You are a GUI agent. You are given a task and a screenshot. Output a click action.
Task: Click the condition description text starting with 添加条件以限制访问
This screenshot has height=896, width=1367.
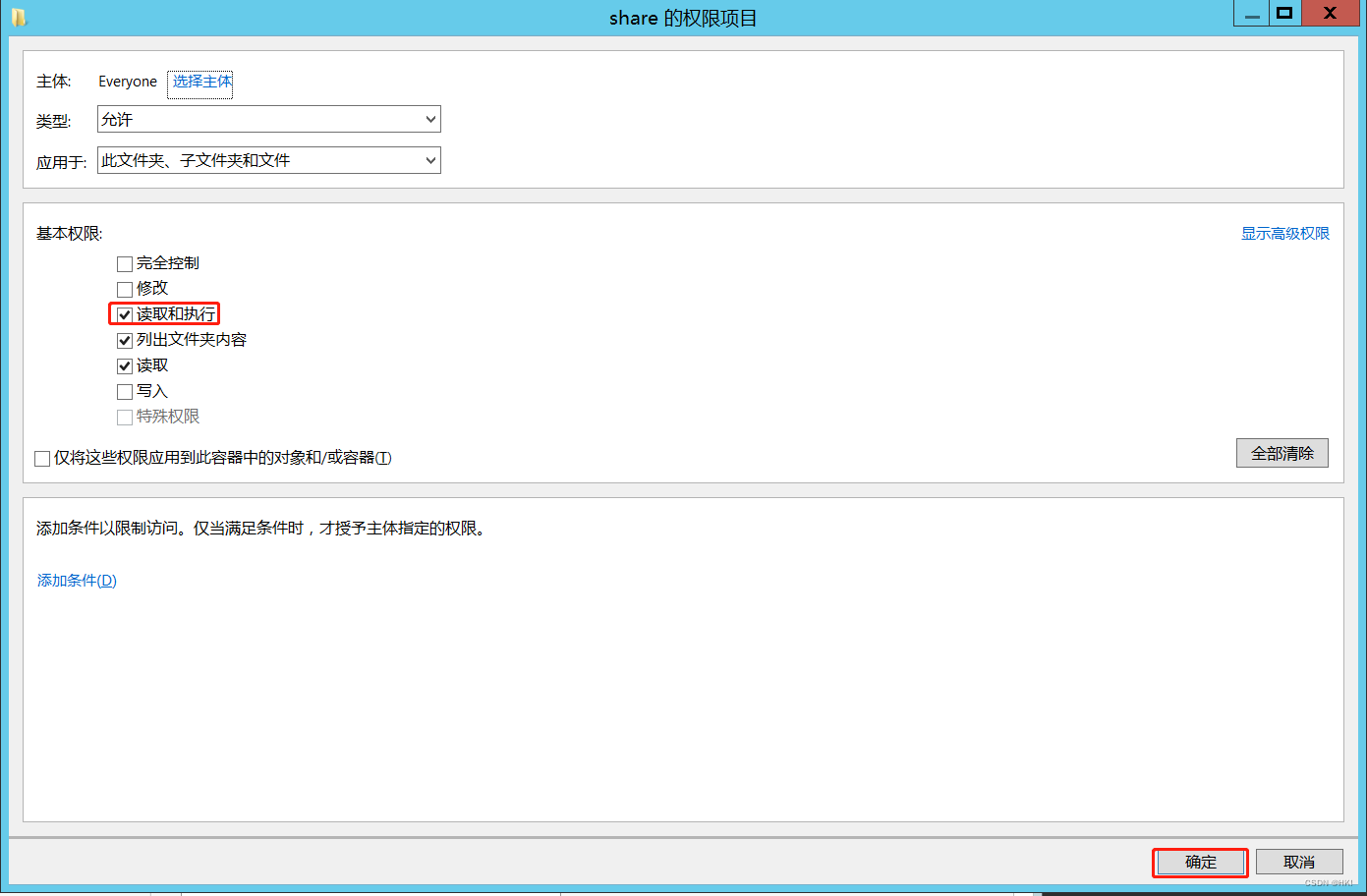(x=261, y=528)
